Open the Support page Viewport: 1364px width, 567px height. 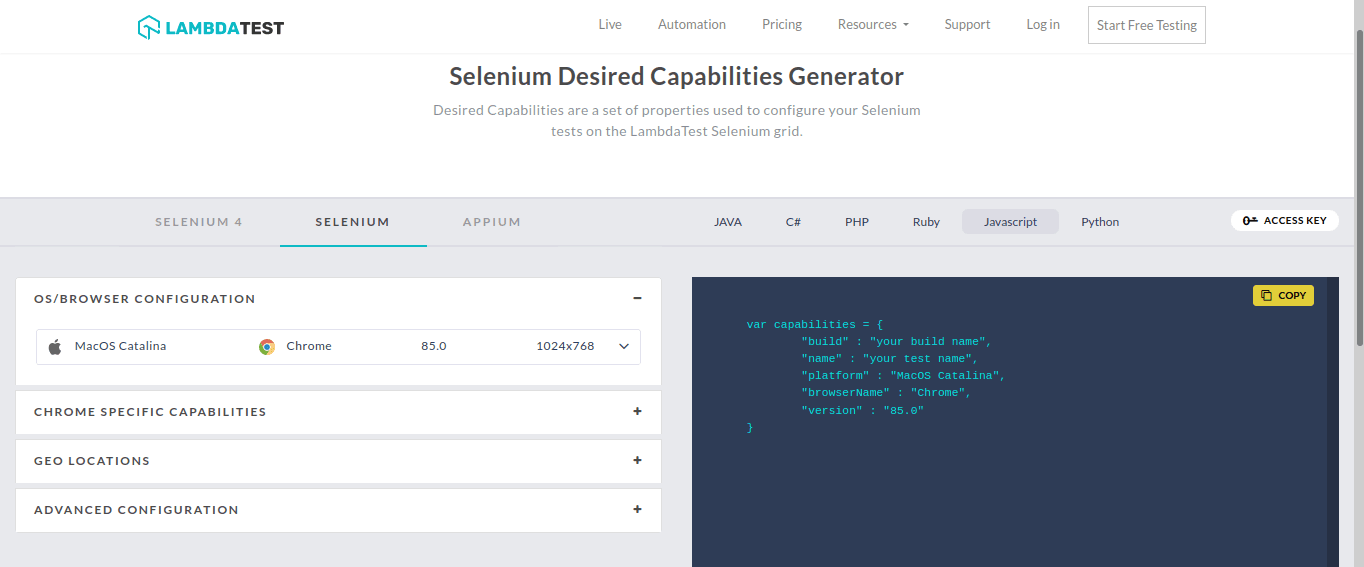[967, 25]
